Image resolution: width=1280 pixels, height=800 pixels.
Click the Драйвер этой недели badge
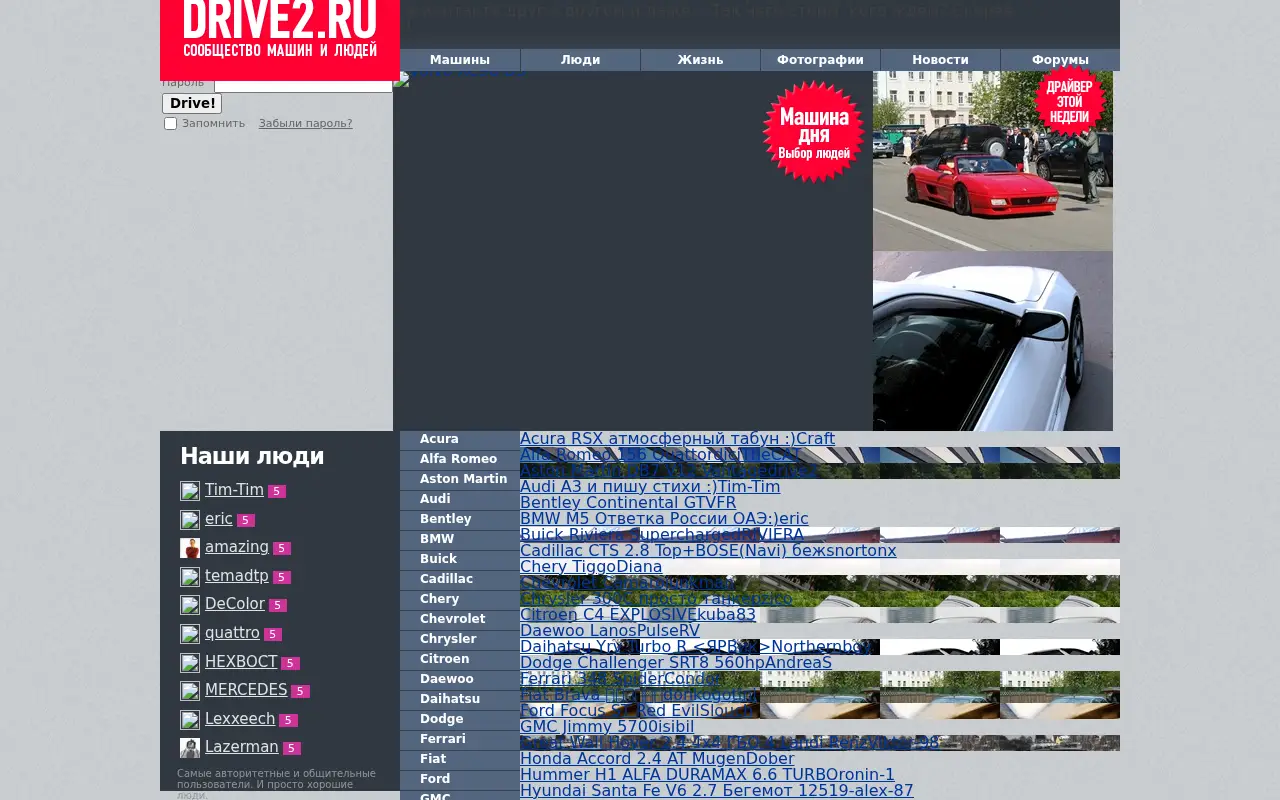1070,100
